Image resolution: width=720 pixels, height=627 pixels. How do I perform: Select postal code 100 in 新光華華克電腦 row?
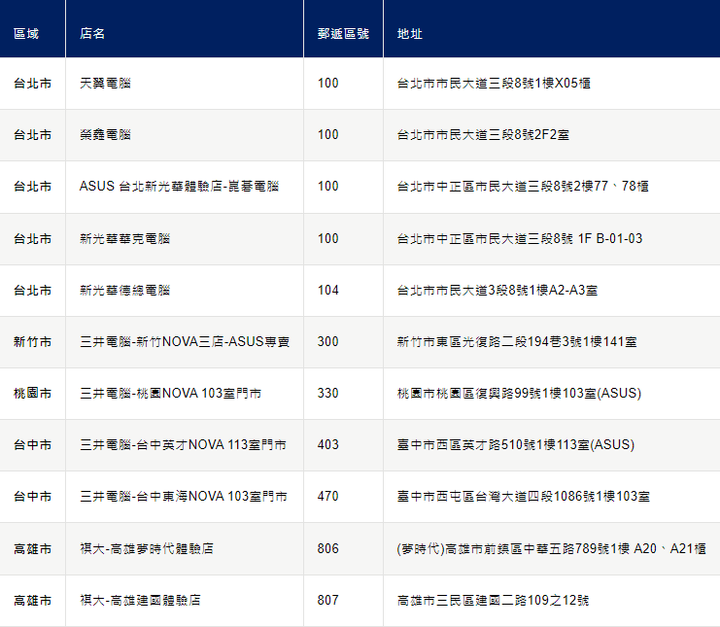tap(328, 238)
